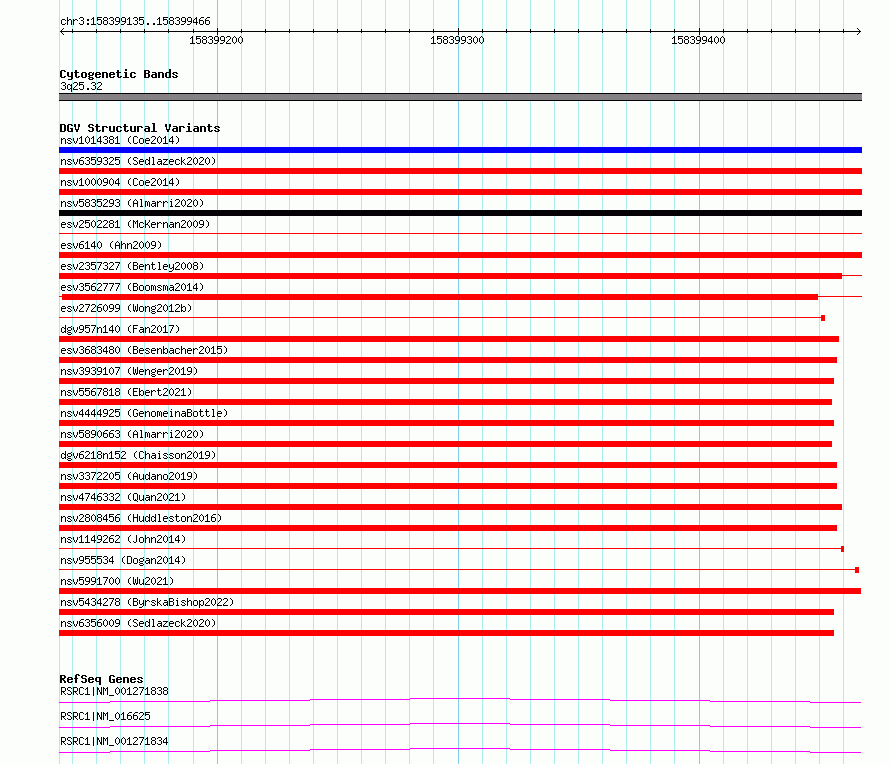Open the RSRC1|NM_016625 gene label
Image resolution: width=890 pixels, height=764 pixels.
105,716
